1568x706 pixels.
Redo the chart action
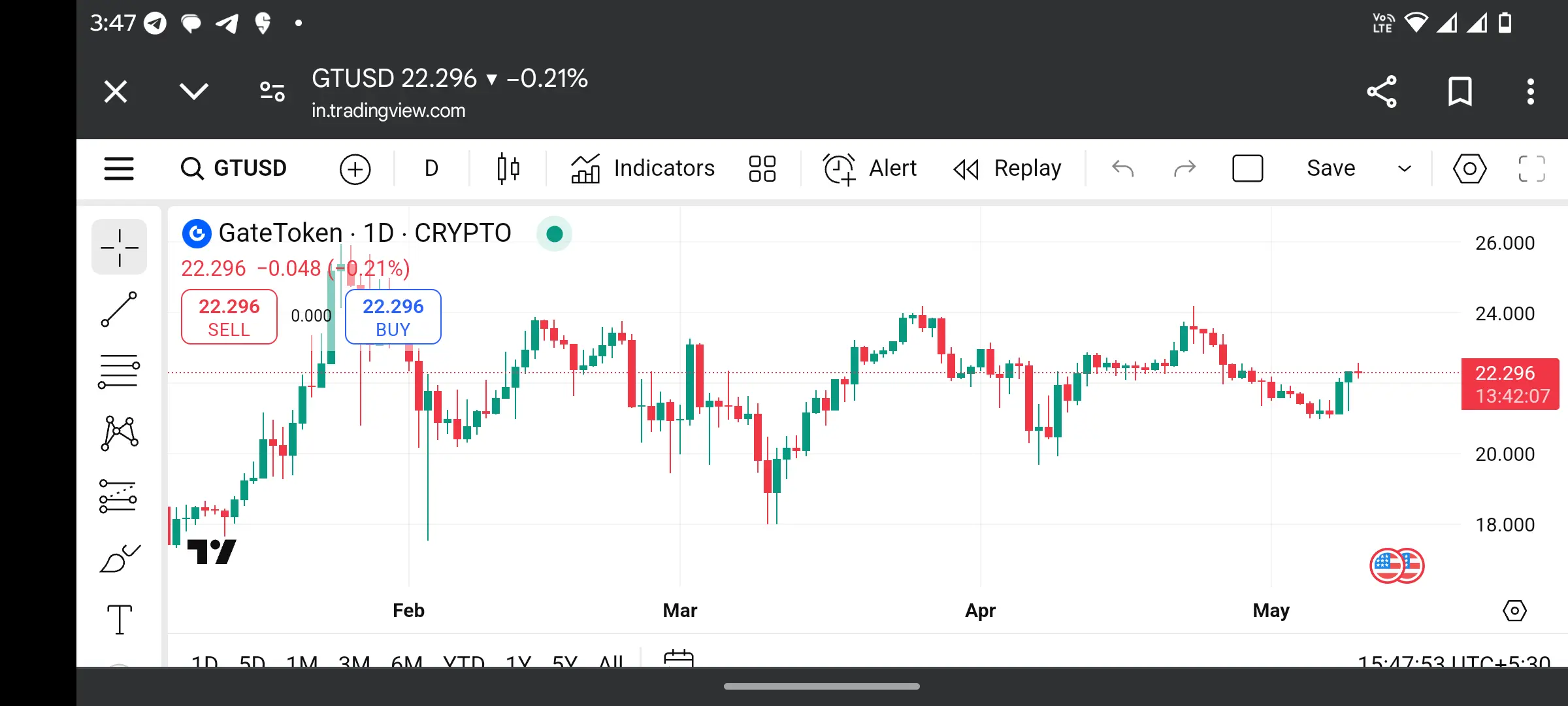[x=1184, y=169]
